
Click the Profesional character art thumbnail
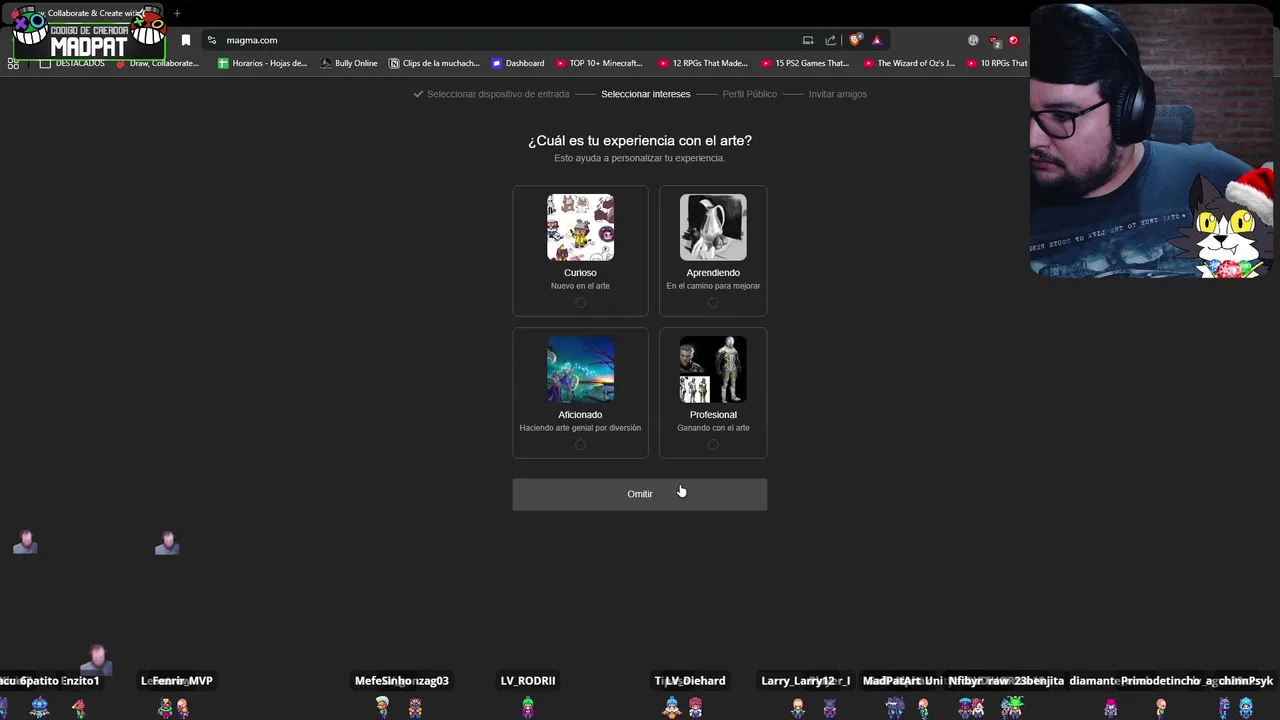[x=713, y=369]
